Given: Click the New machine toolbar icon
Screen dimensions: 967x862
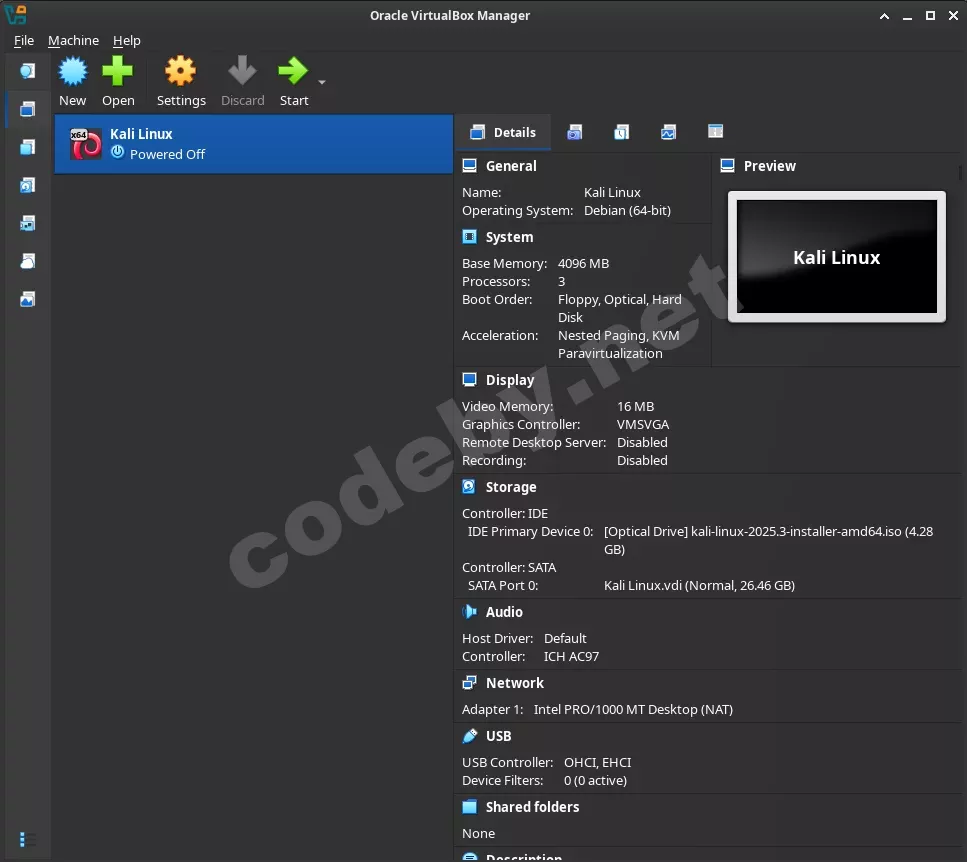Looking at the screenshot, I should pyautogui.click(x=72, y=73).
